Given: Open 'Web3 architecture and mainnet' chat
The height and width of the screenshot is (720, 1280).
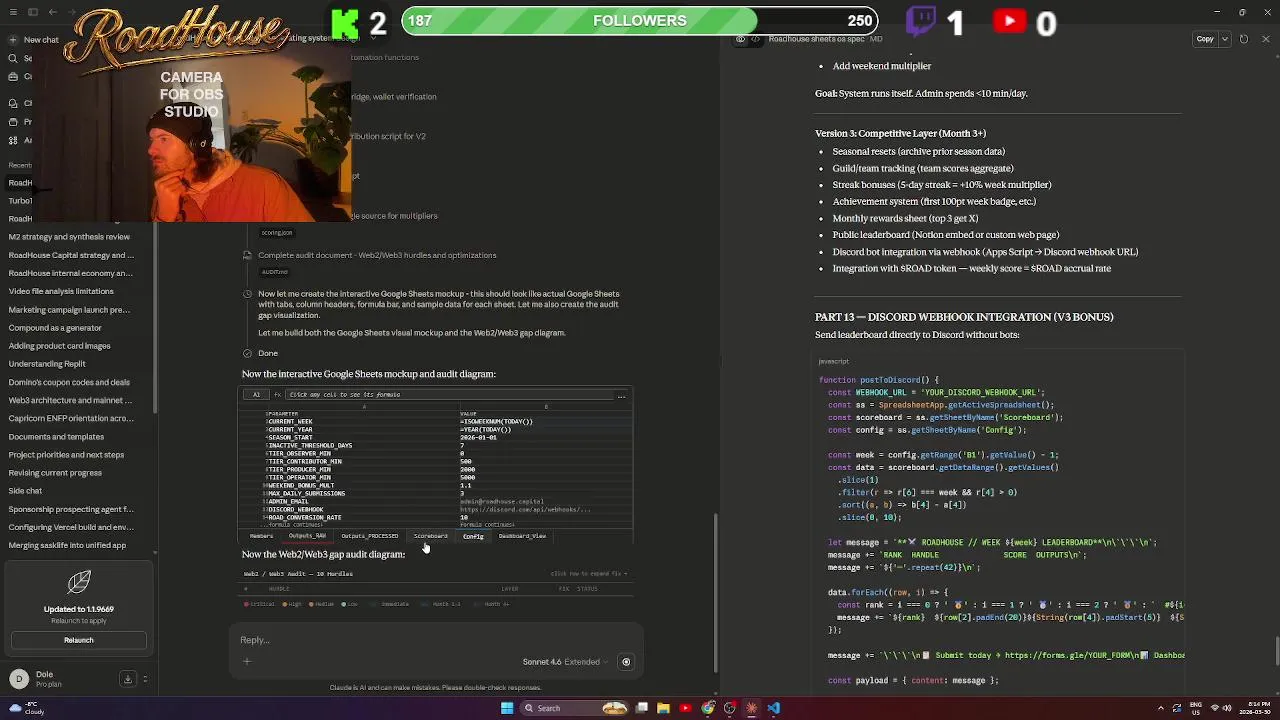Looking at the screenshot, I should [x=71, y=400].
